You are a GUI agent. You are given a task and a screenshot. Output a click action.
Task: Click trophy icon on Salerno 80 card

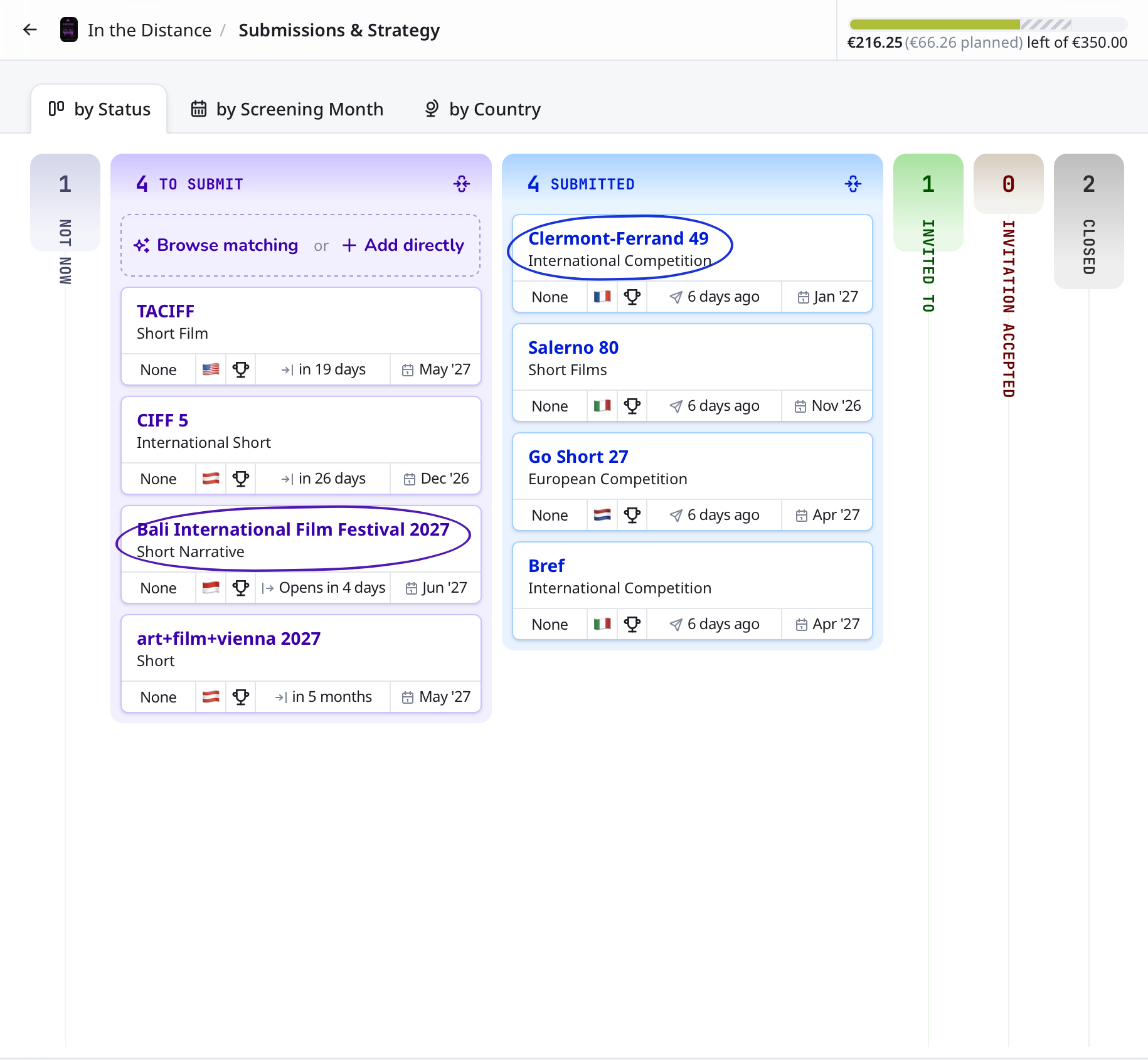(x=632, y=406)
